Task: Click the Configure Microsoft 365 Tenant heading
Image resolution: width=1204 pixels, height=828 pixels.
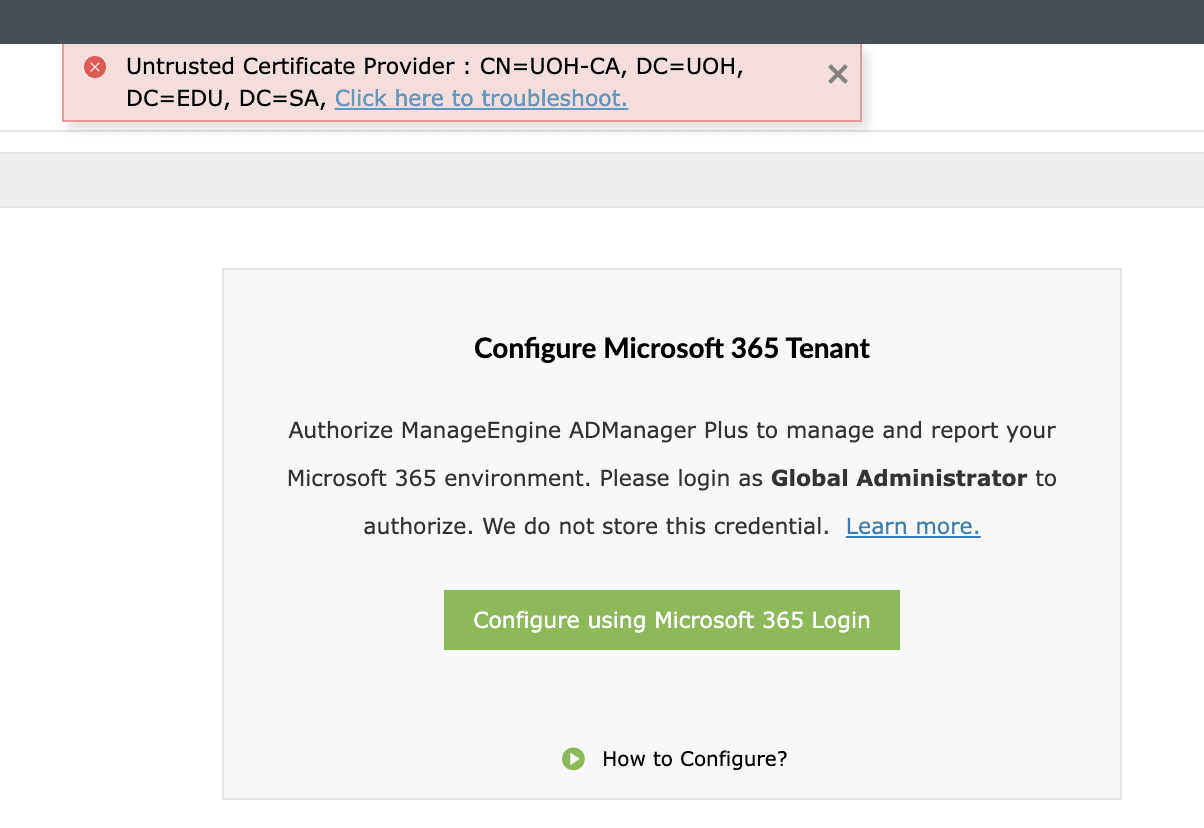Action: tap(671, 348)
